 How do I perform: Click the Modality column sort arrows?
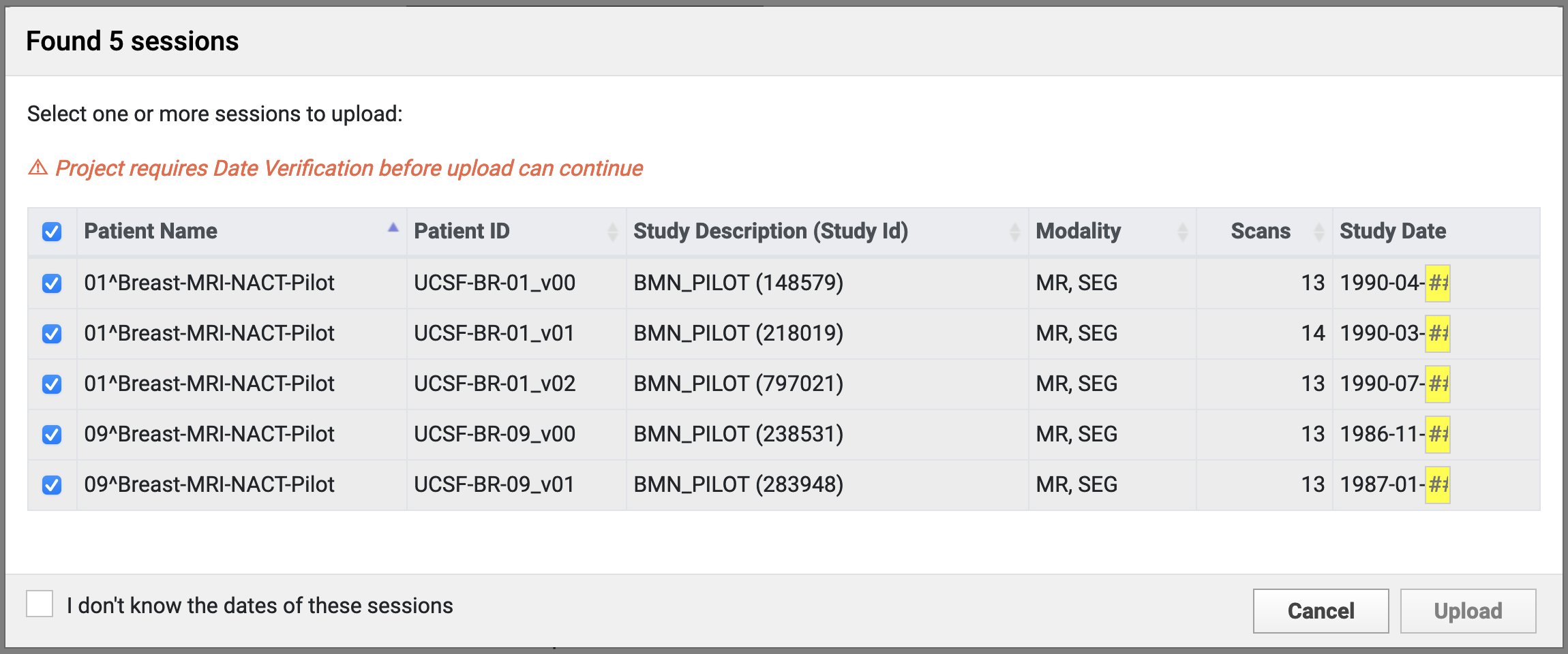[1182, 232]
